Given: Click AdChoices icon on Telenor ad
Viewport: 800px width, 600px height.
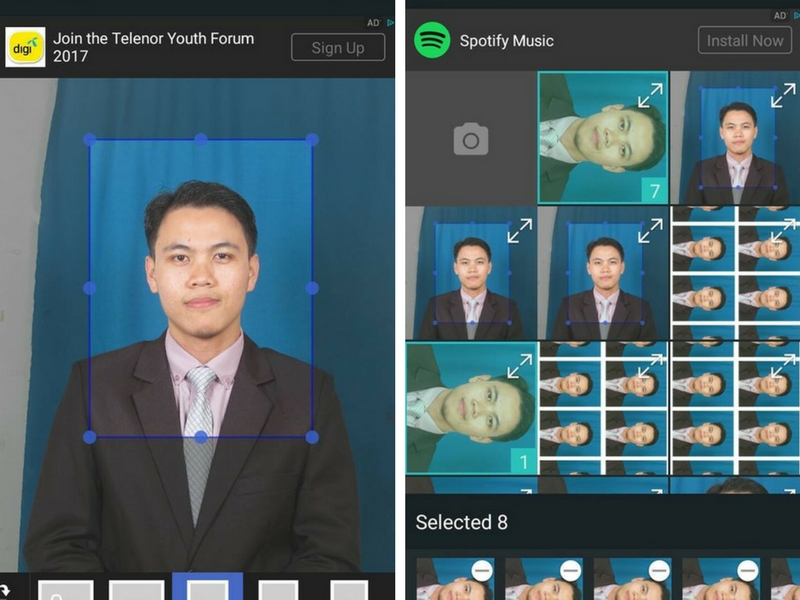Looking at the screenshot, I should pos(390,22).
